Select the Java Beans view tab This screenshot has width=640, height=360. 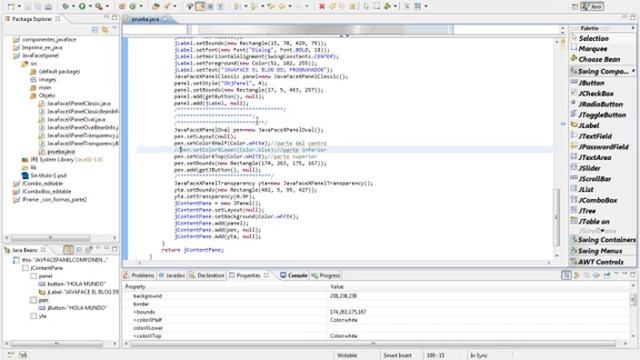point(25,250)
